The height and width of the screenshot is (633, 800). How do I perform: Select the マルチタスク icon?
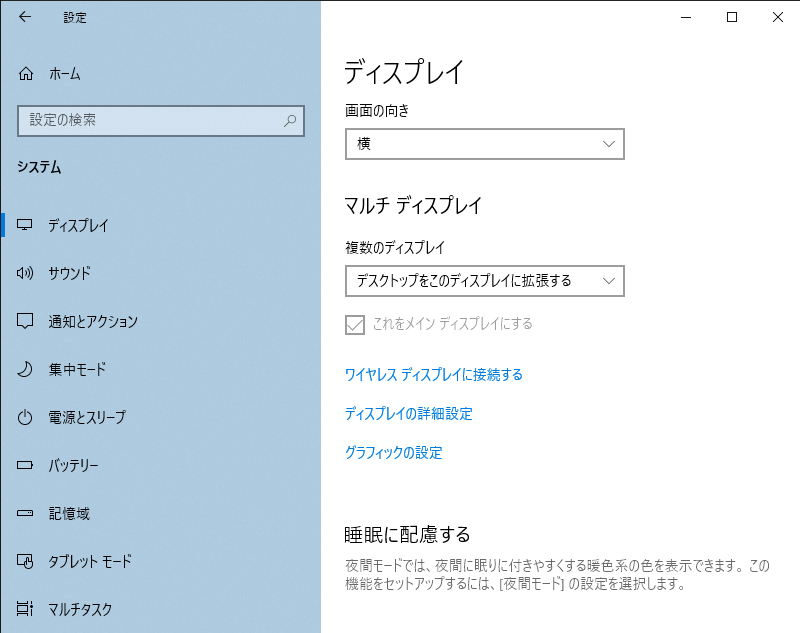pos(24,609)
